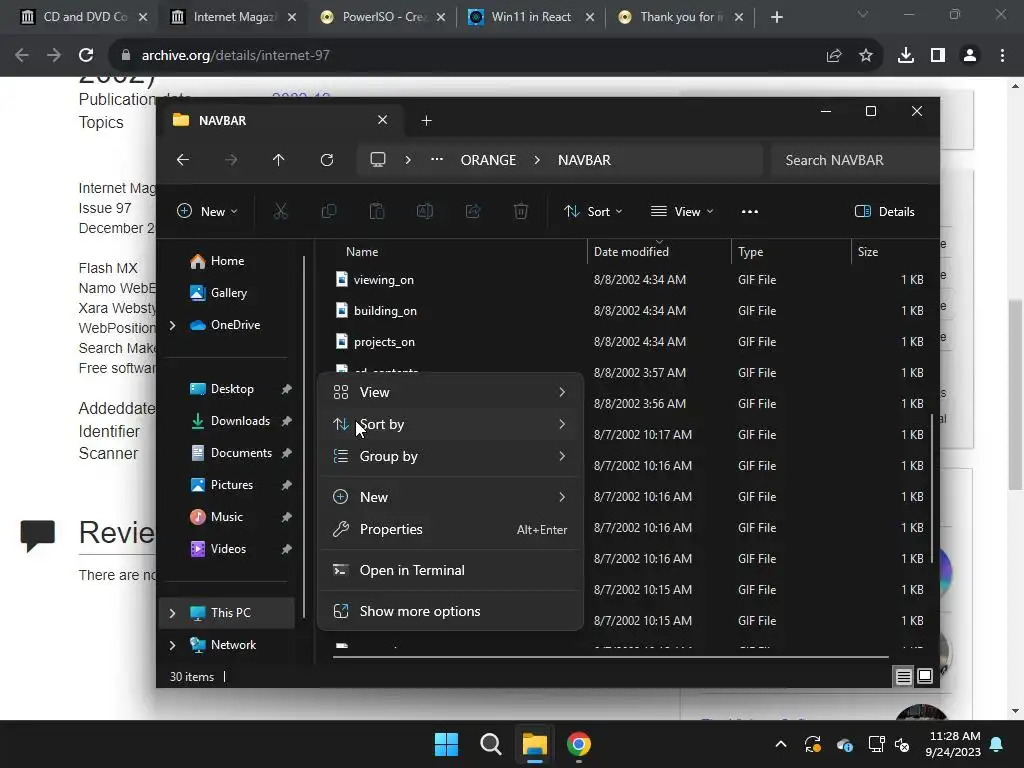
Task: Click the Search NAVBAR input field
Action: click(x=853, y=160)
